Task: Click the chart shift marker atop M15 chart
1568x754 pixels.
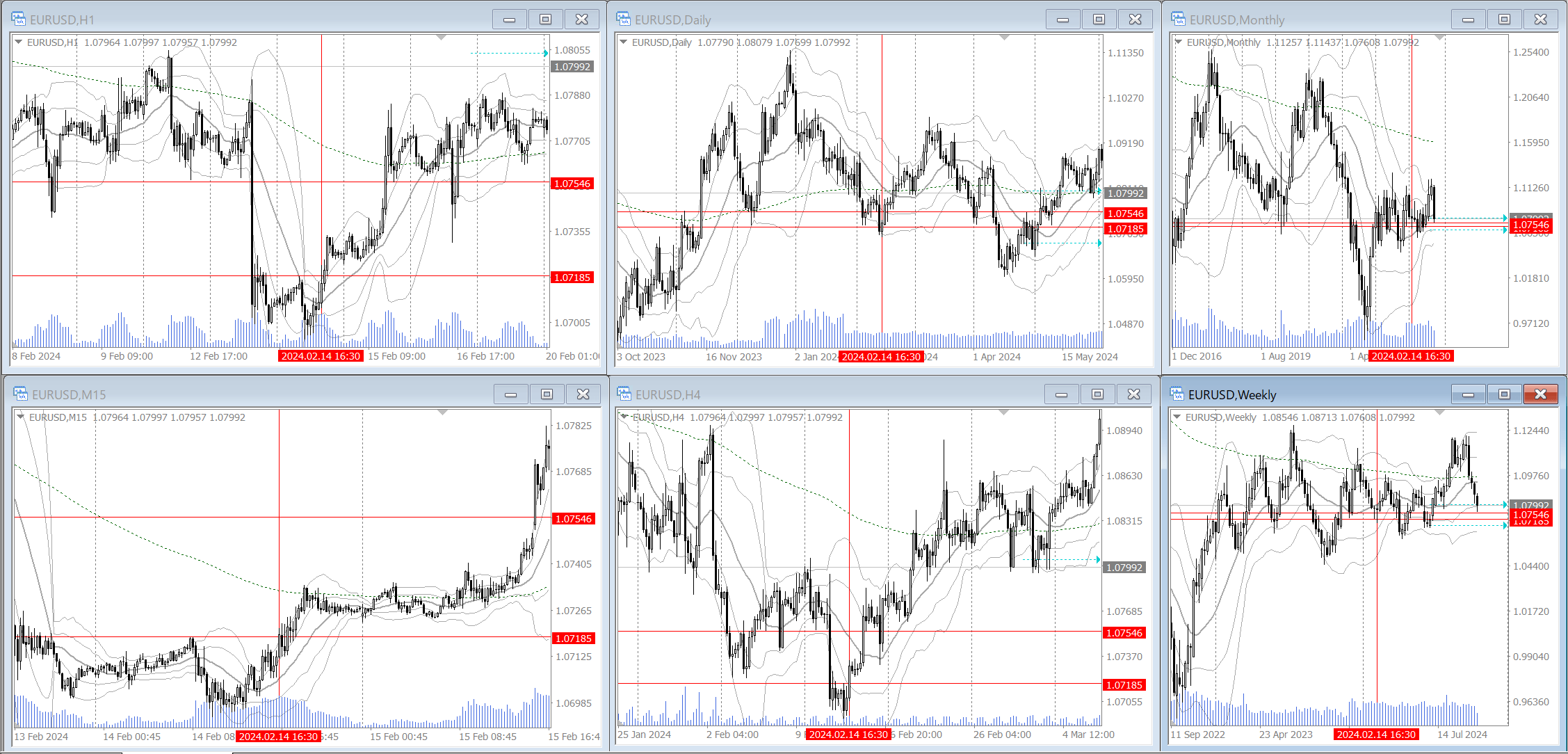Action: click(x=443, y=412)
